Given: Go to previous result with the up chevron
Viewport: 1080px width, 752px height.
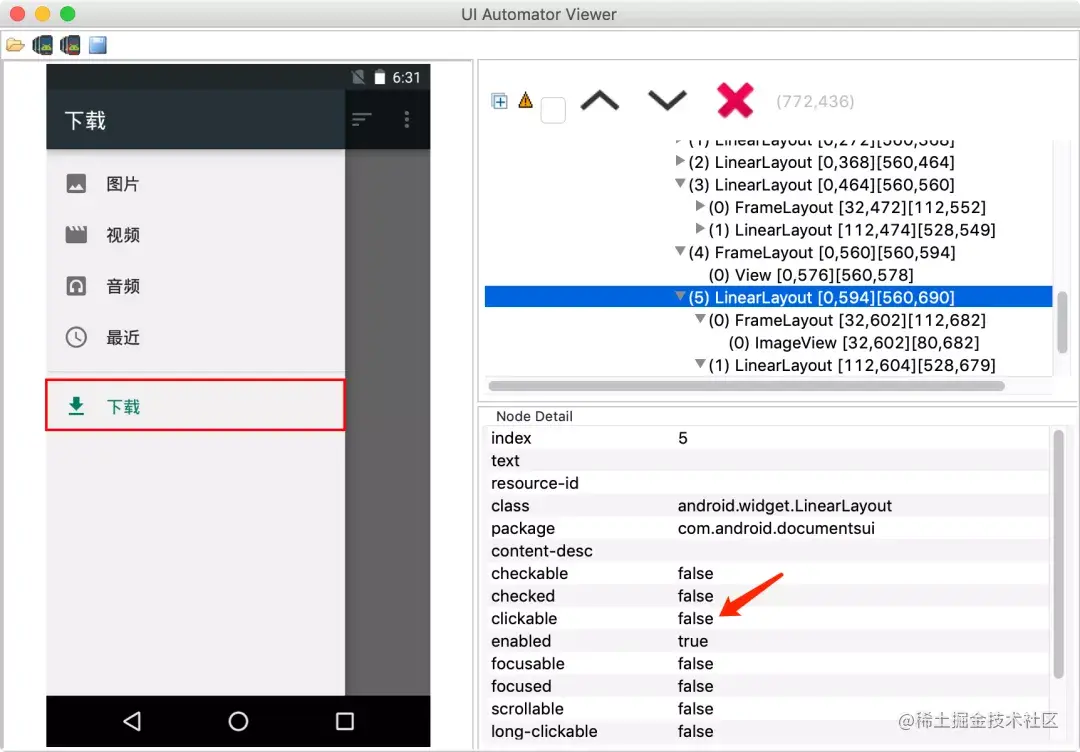Looking at the screenshot, I should point(600,101).
